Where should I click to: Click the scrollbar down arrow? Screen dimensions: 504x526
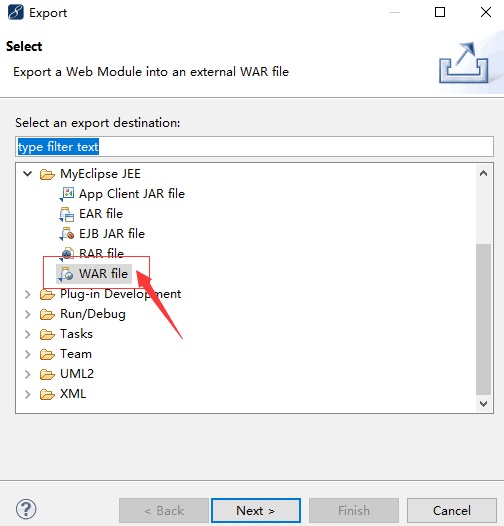[x=483, y=404]
